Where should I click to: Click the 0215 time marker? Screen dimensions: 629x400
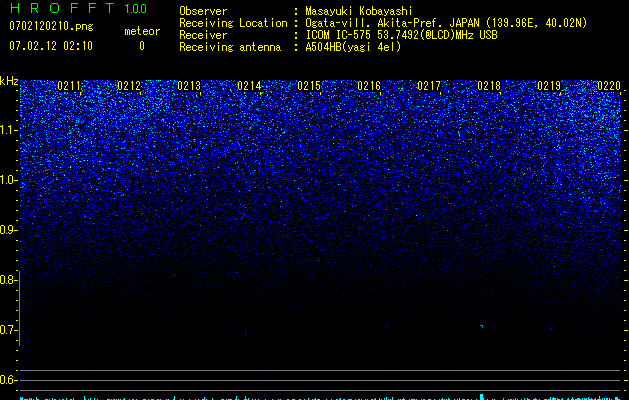click(309, 86)
